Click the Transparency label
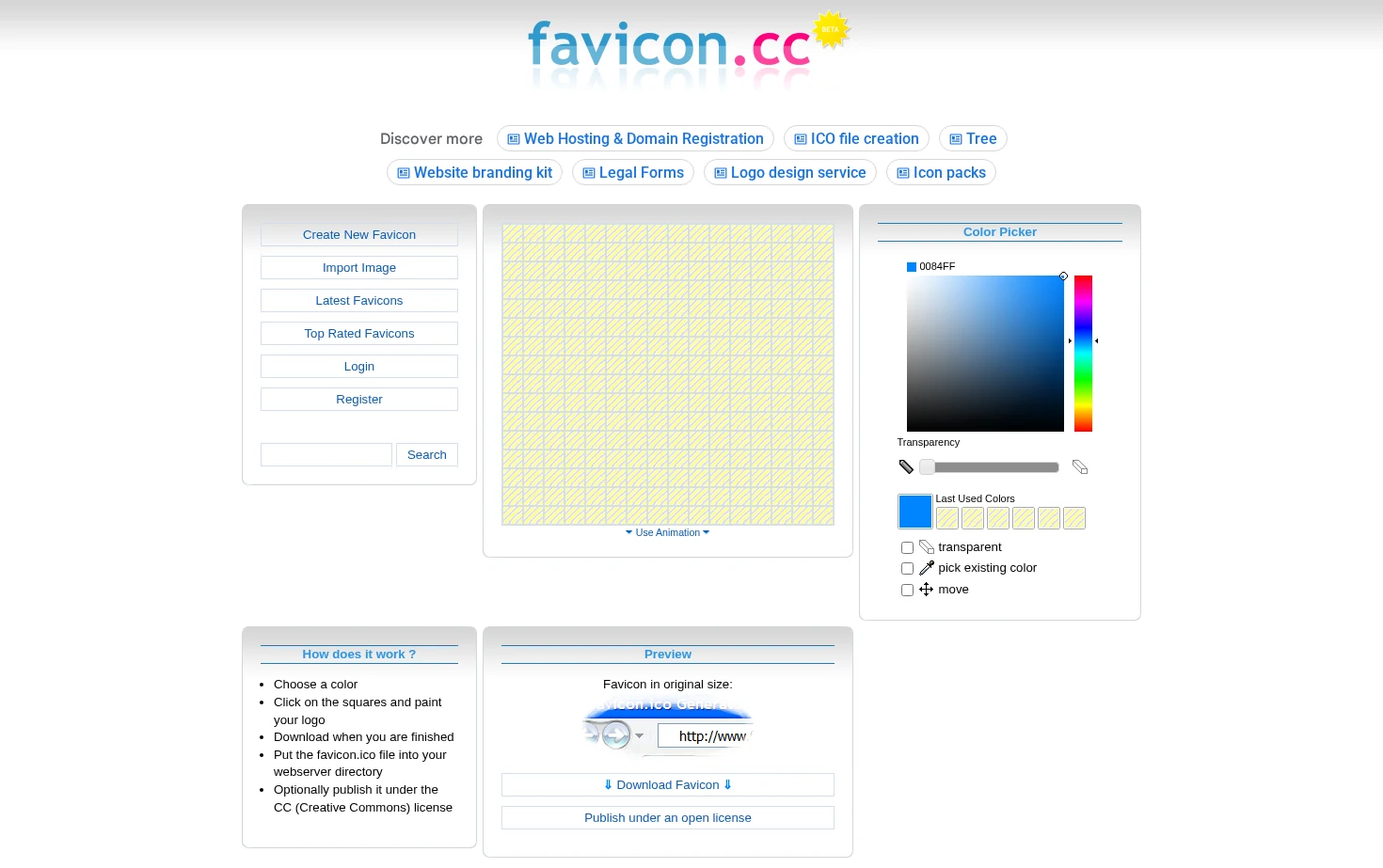The image size is (1383, 868). pos(929,443)
